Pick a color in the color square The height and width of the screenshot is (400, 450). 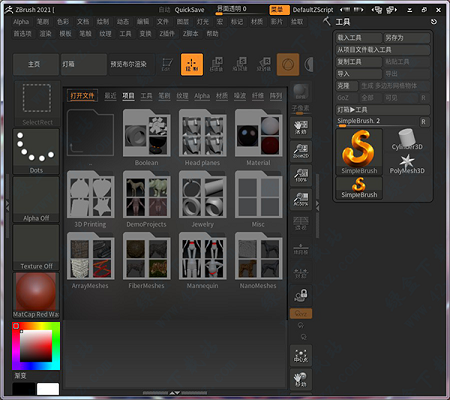(36, 346)
